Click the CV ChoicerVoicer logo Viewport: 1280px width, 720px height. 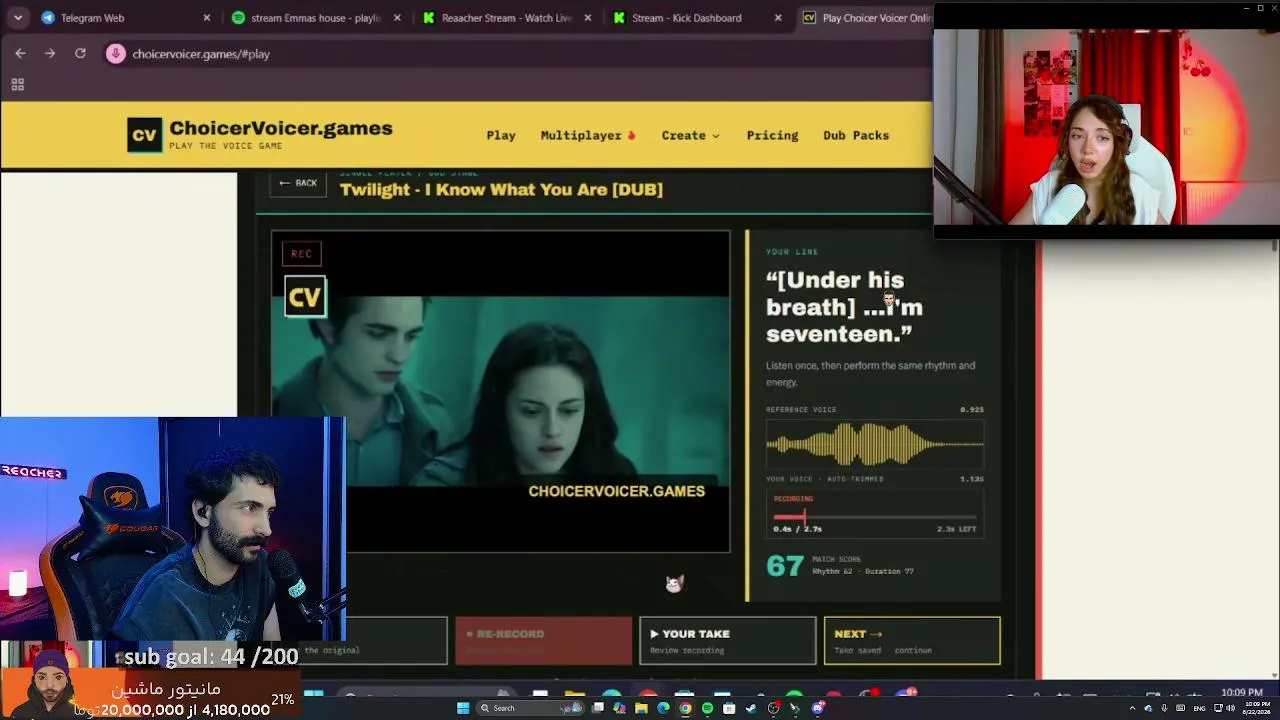[144, 135]
